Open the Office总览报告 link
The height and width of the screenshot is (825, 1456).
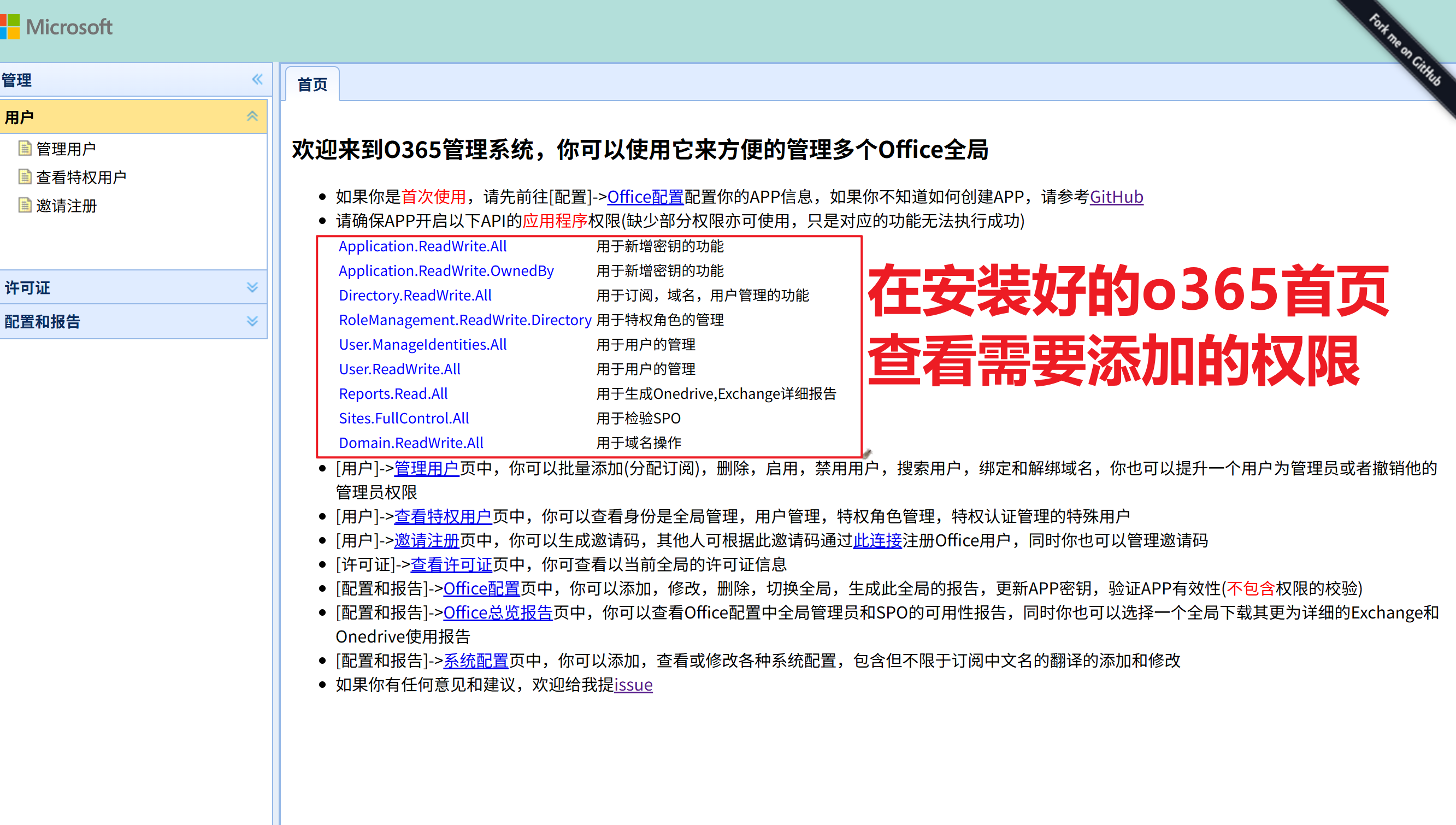coord(498,612)
